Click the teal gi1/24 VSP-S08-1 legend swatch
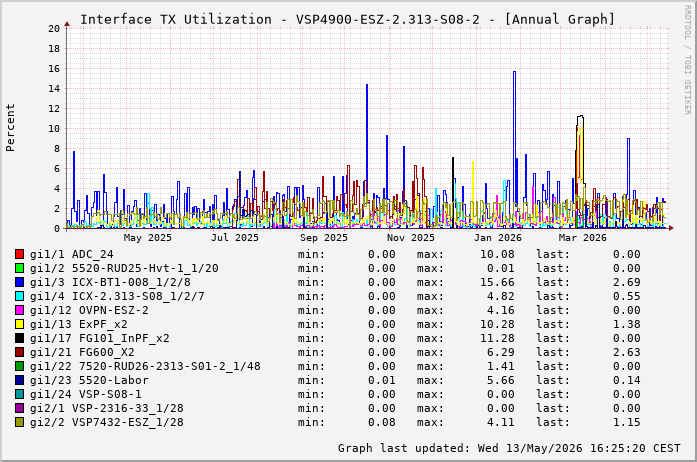This screenshot has width=697, height=462. click(19, 394)
